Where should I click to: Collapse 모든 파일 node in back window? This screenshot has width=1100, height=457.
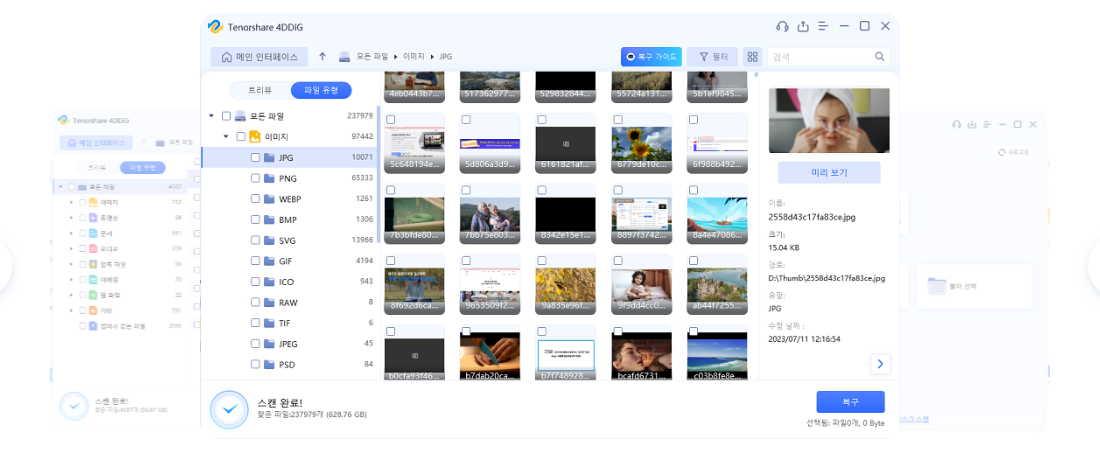61,187
